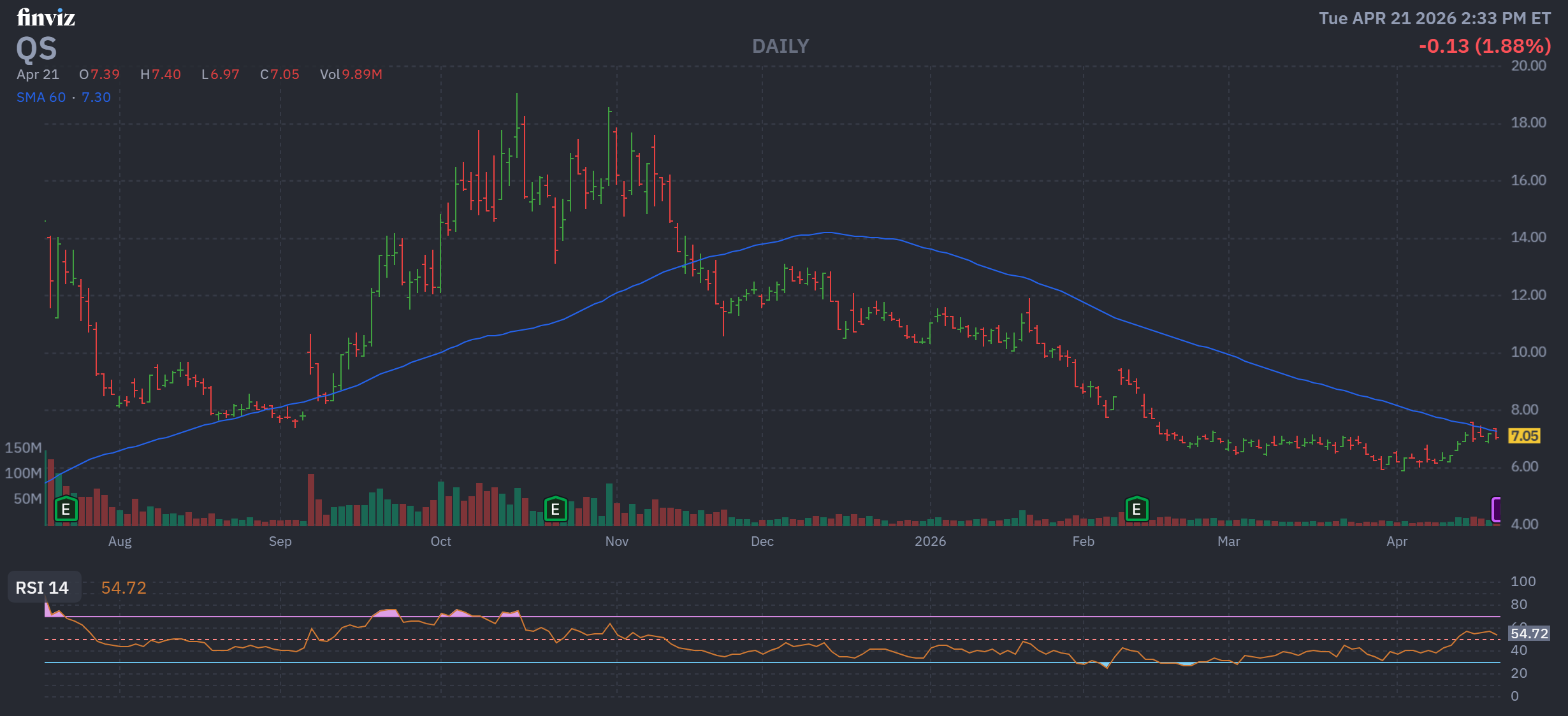1568x716 pixels.
Task: Select the SMA 60 indicator label
Action: click(x=41, y=97)
